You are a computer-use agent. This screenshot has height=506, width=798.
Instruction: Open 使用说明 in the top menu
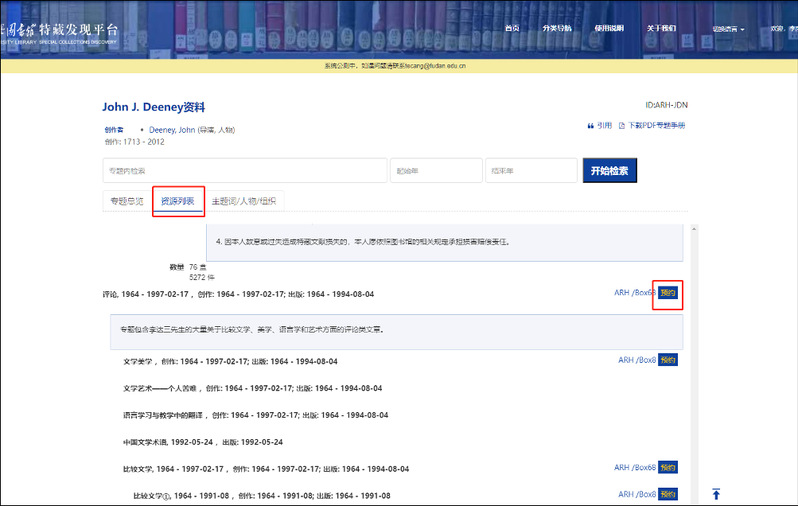coord(608,28)
